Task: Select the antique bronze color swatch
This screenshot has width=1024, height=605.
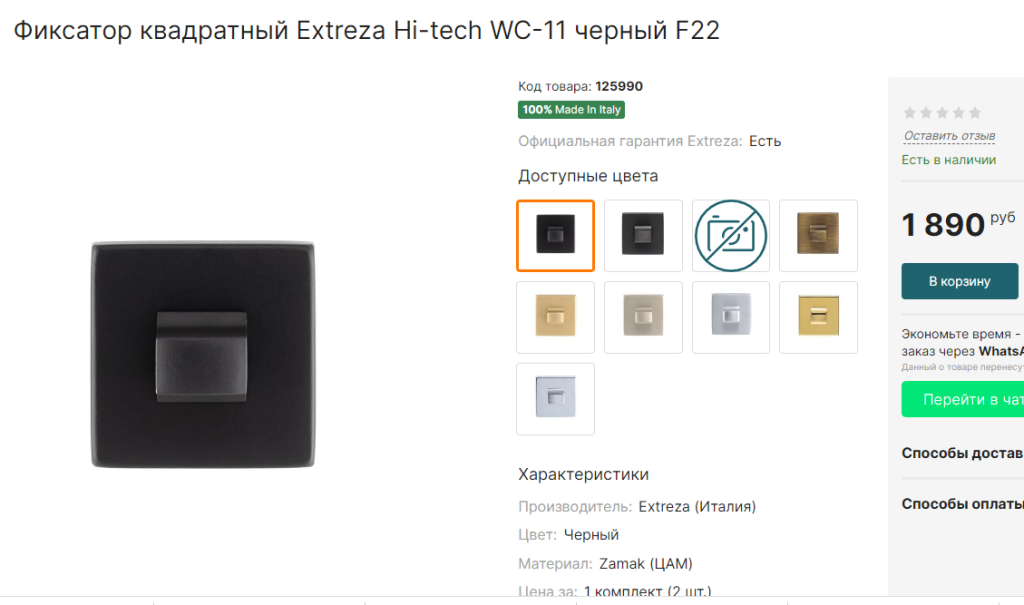Action: click(818, 235)
